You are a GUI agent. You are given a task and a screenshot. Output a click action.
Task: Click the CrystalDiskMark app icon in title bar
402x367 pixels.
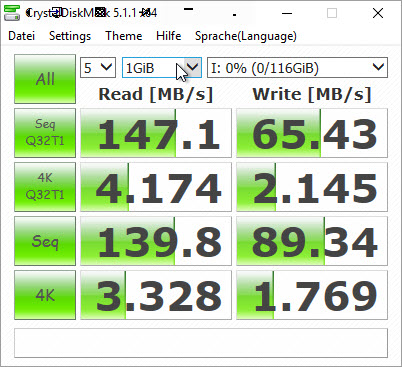[11, 13]
